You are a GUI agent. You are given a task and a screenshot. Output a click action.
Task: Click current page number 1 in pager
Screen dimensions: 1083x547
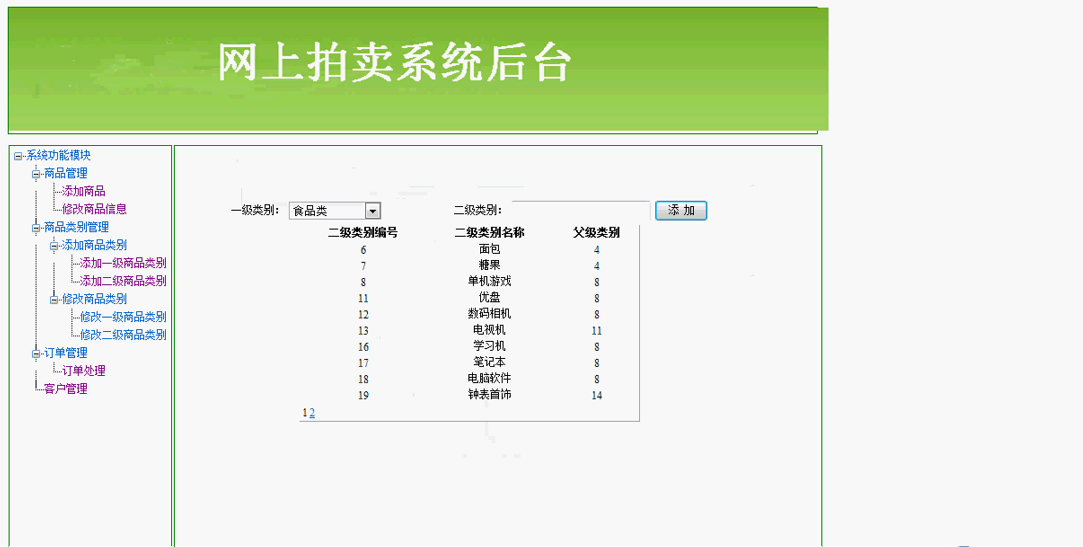click(x=305, y=413)
